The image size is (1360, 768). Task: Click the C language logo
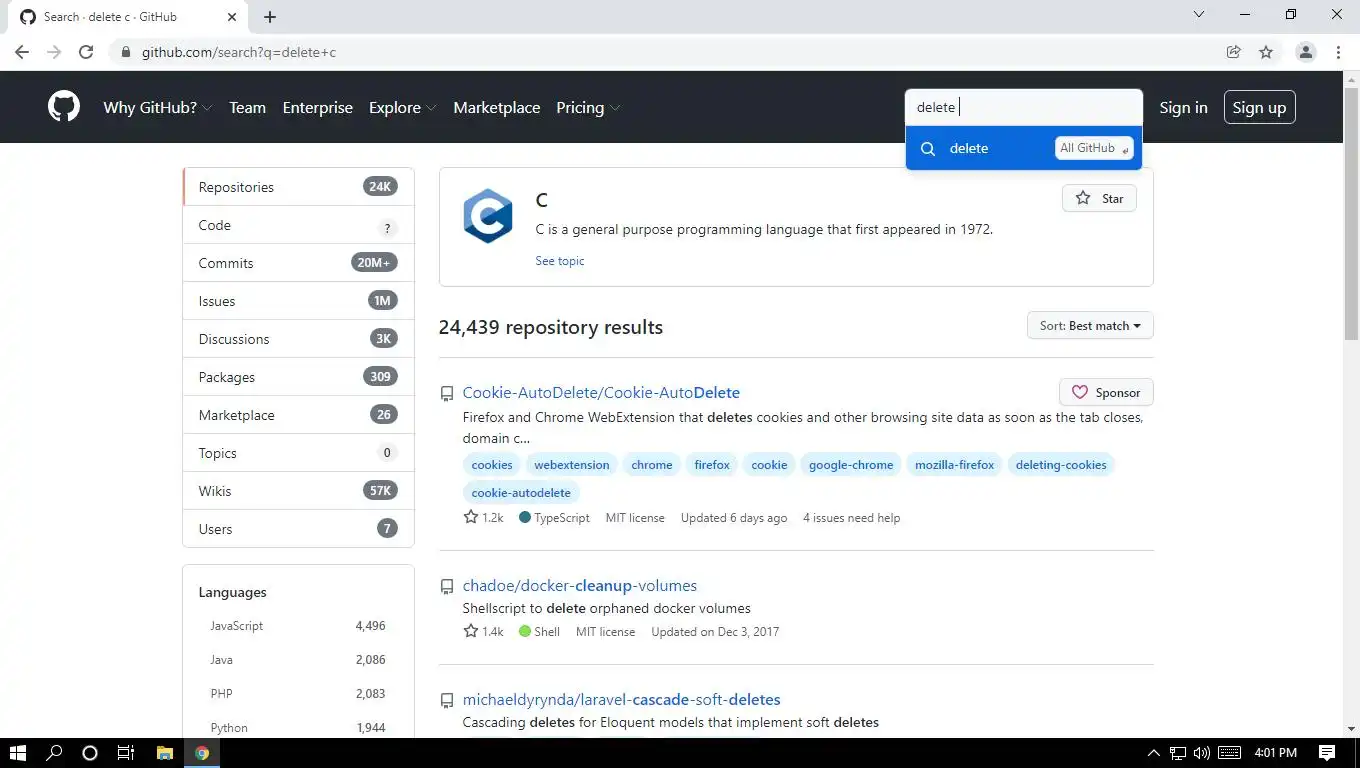click(488, 216)
